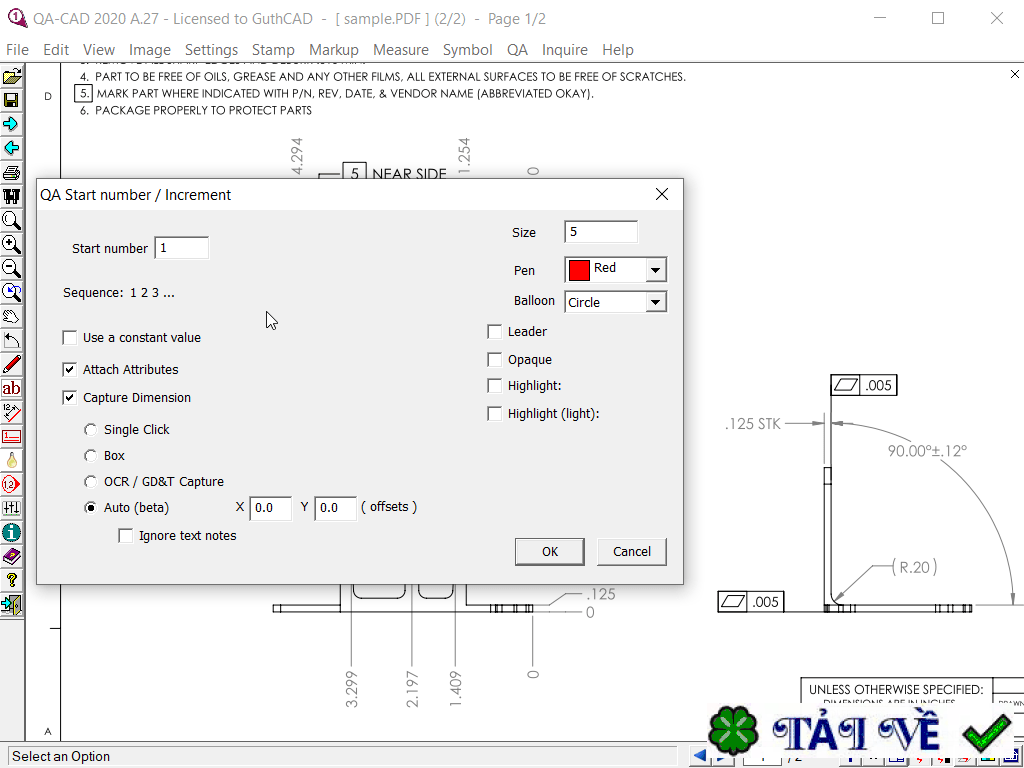
Task: Open the 'ab' text annotation tool
Action: [x=12, y=388]
